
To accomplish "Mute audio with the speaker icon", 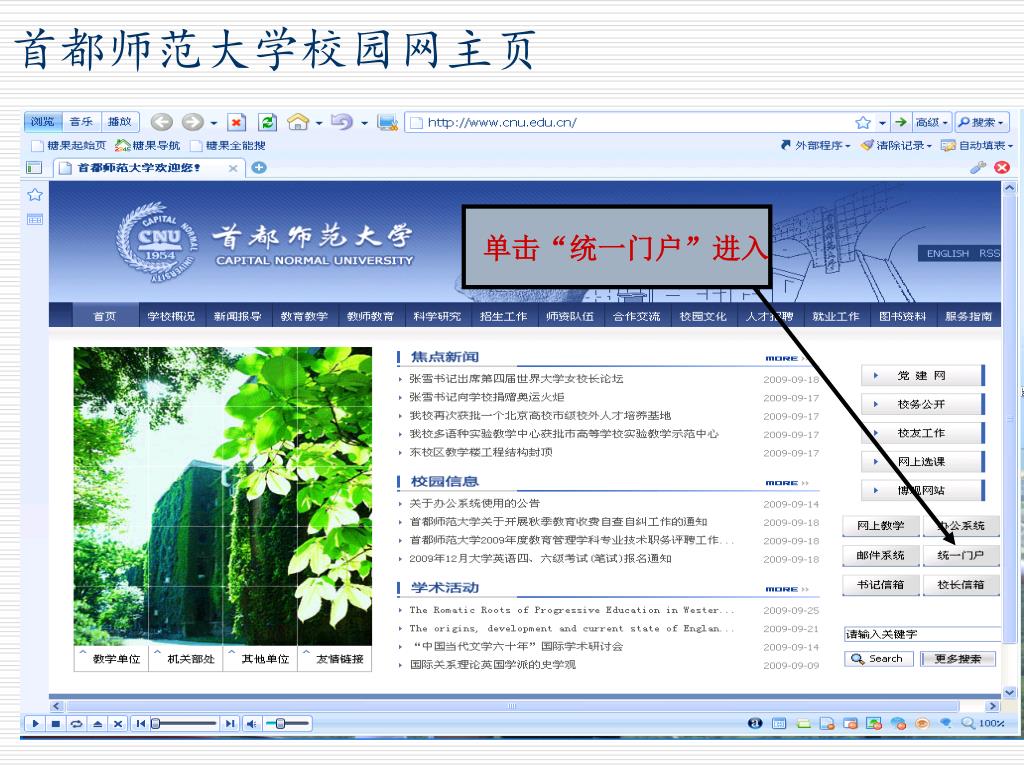I will 251,724.
